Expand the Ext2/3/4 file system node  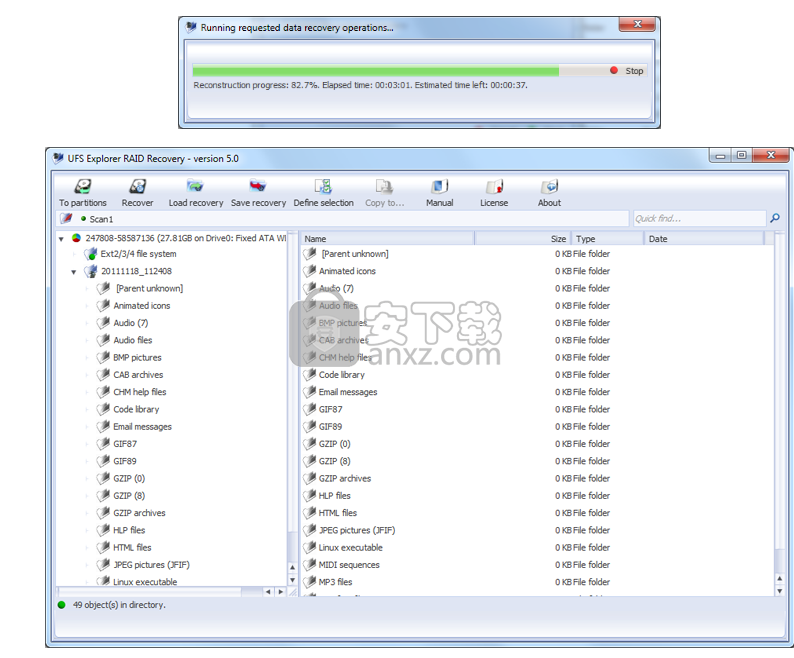click(74, 254)
